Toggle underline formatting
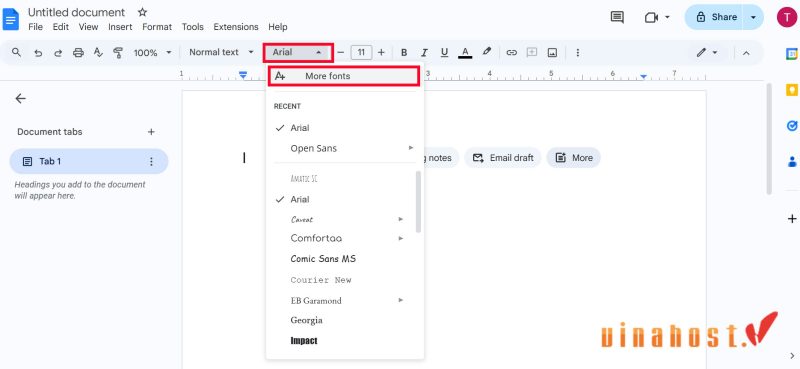Screen dimensions: 800x369 coord(444,53)
